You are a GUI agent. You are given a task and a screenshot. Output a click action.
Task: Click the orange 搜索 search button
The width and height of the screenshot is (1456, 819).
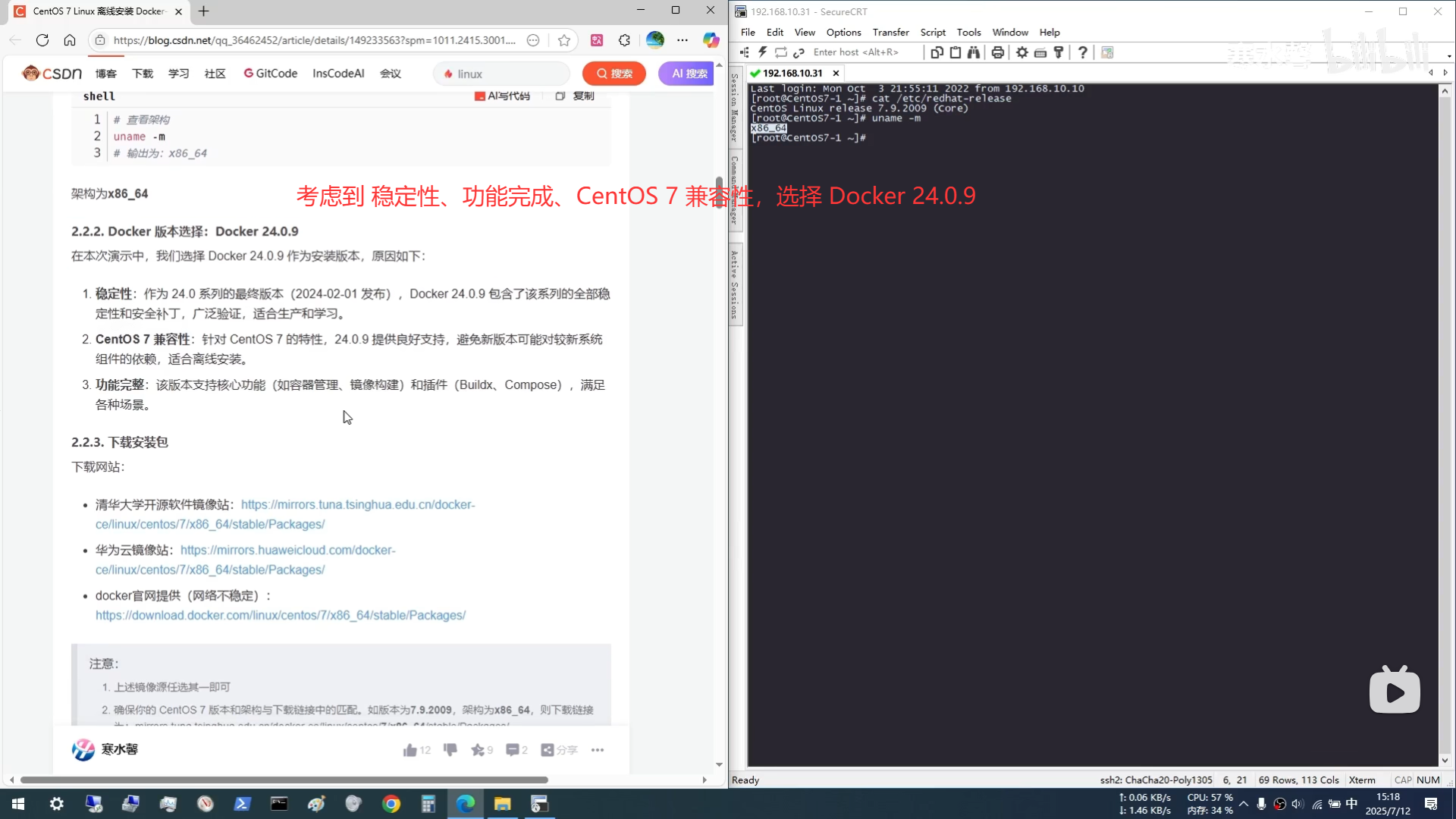[614, 74]
